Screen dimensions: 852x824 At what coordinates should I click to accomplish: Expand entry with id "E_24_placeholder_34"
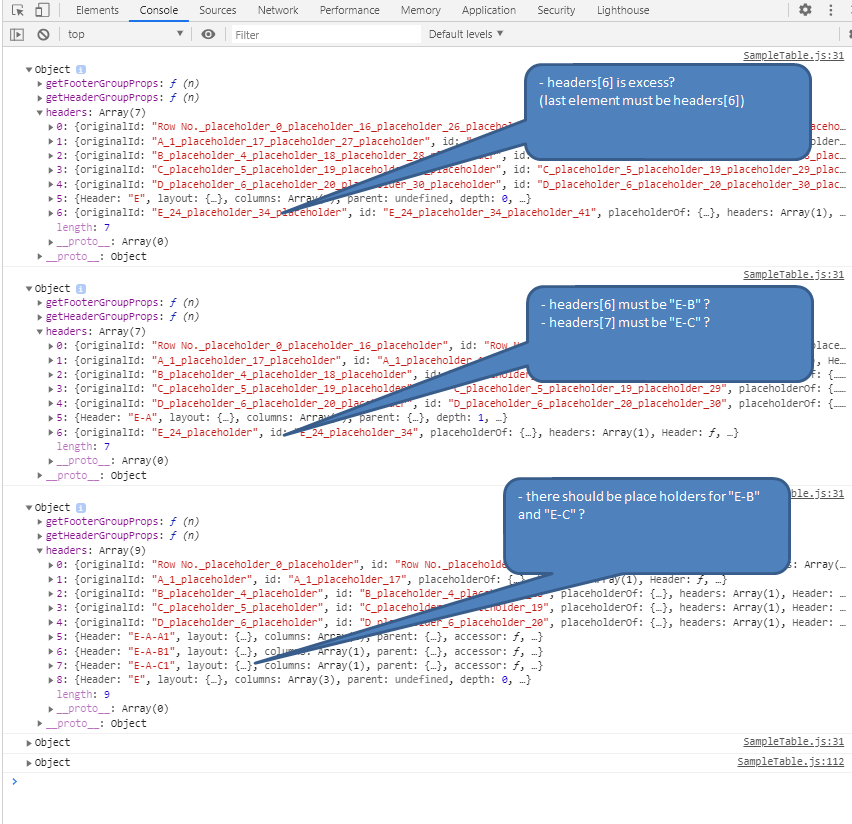51,433
